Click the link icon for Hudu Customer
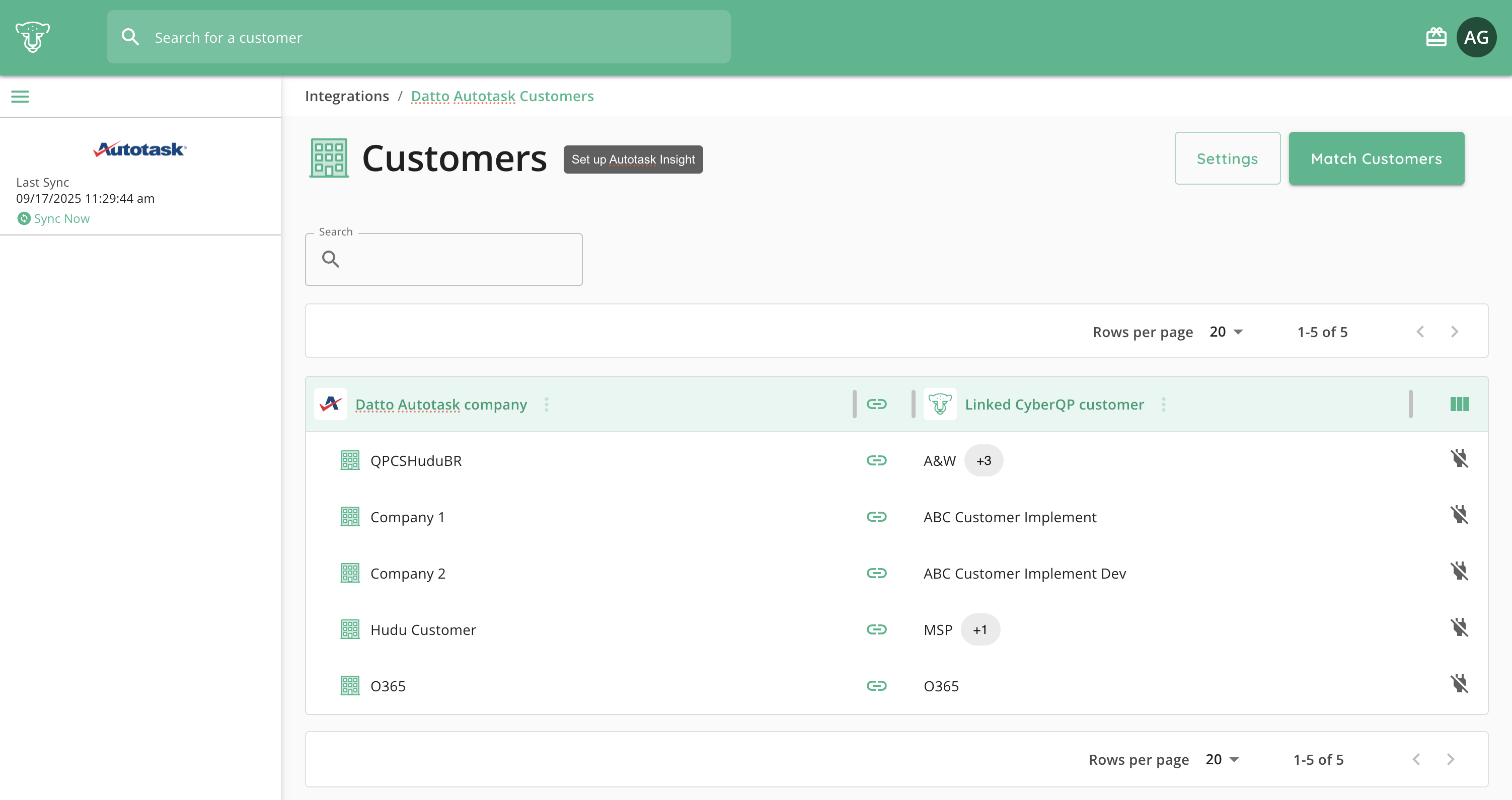The height and width of the screenshot is (800, 1512). pos(876,629)
